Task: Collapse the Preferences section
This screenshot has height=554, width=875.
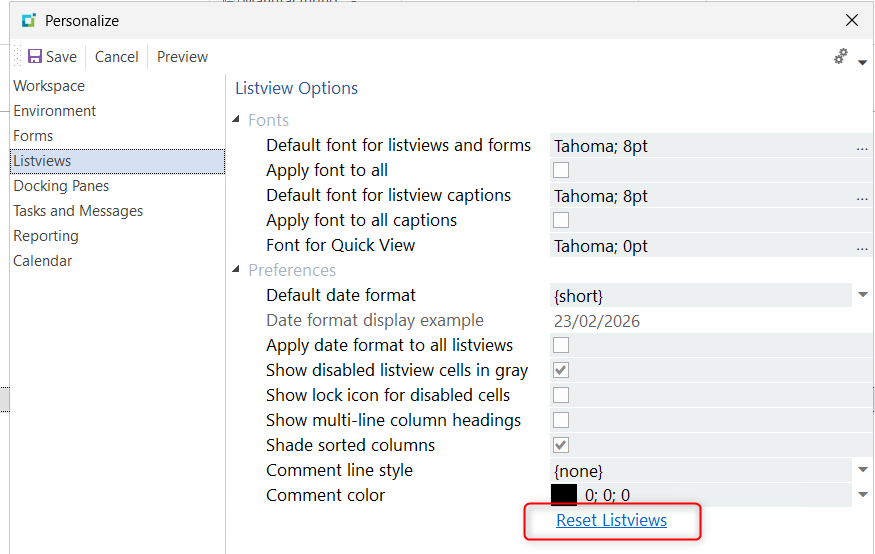Action: pos(238,270)
